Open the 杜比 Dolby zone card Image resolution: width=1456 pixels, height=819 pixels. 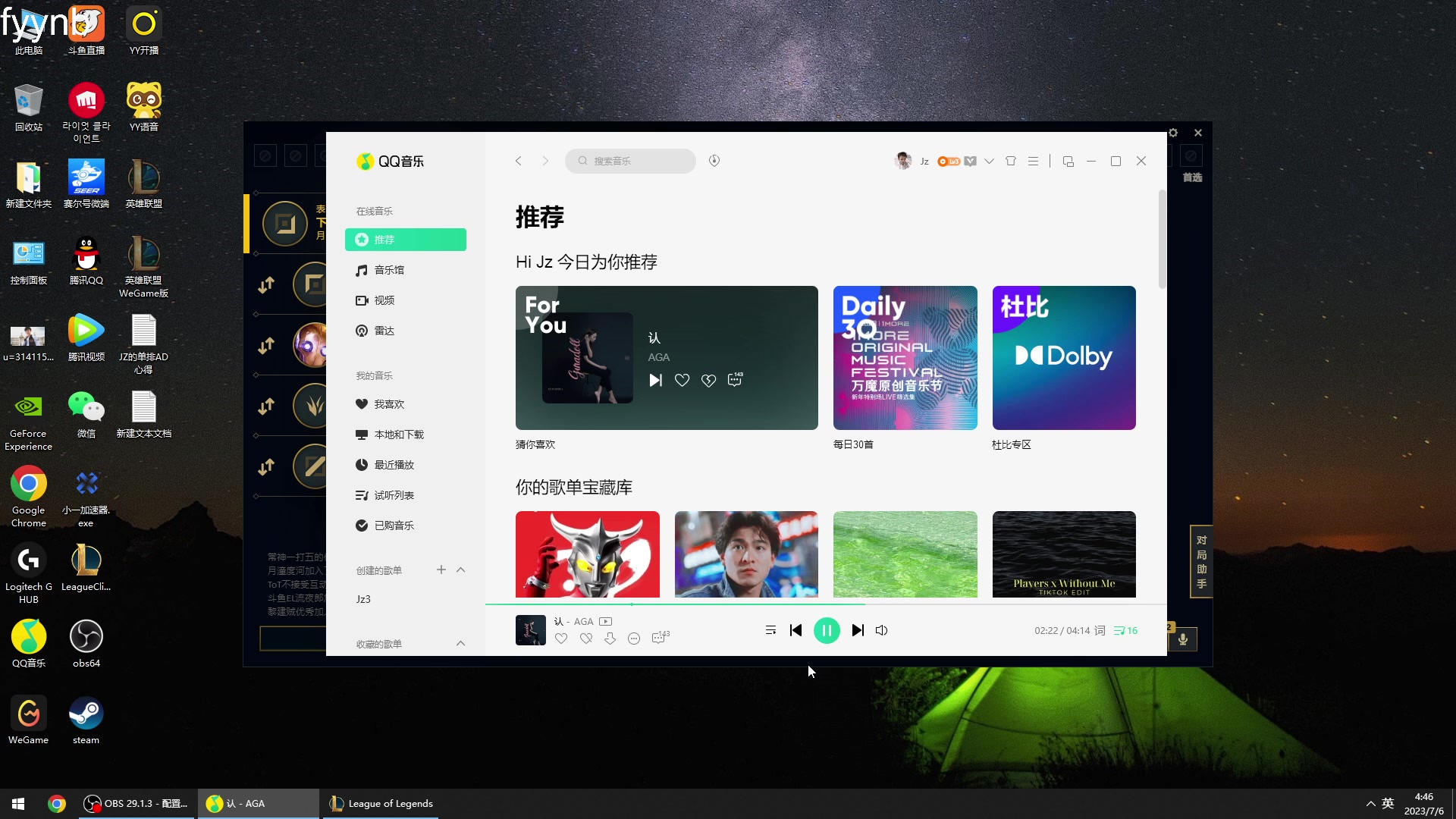coord(1064,358)
